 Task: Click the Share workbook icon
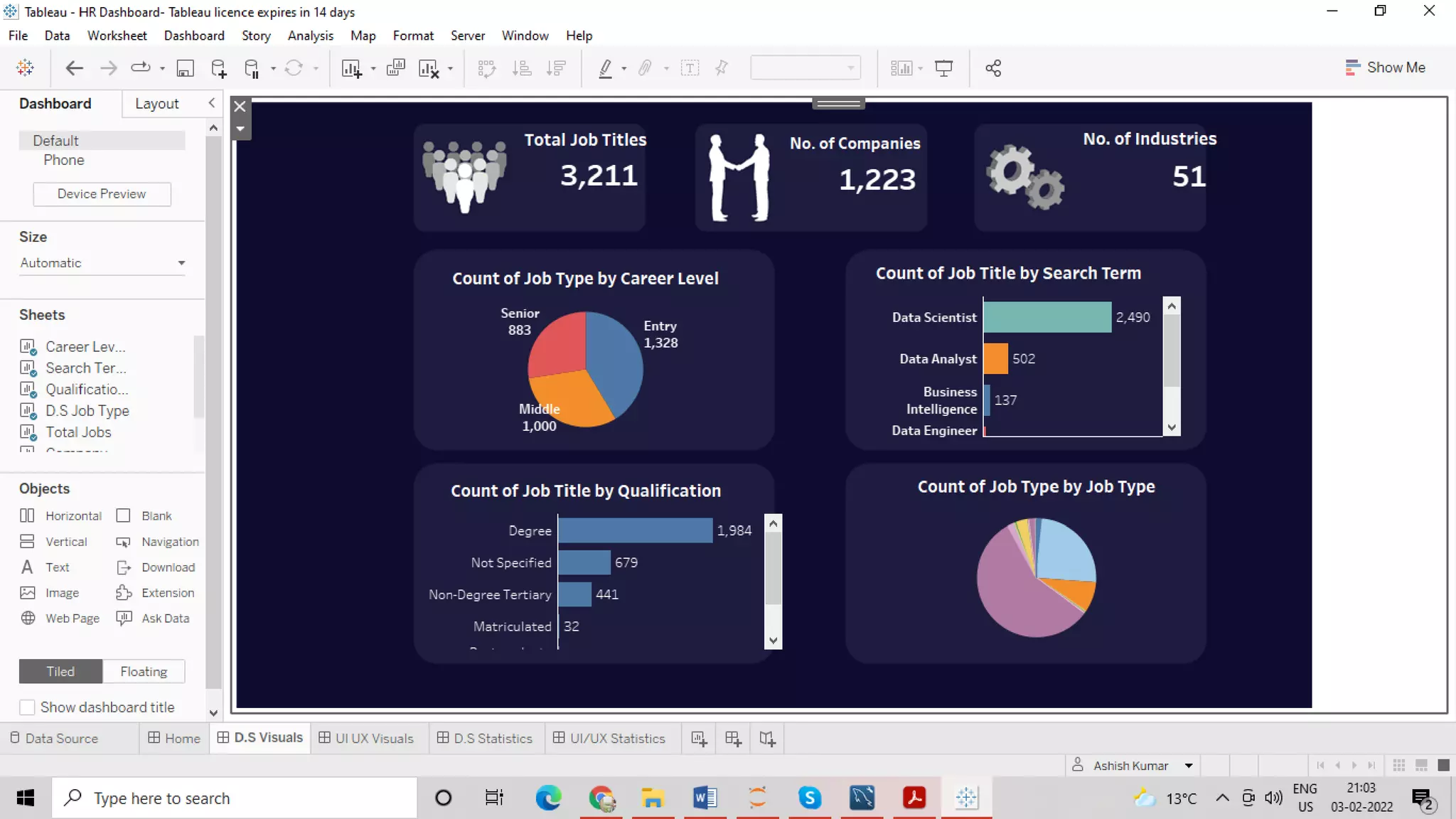coord(993,68)
